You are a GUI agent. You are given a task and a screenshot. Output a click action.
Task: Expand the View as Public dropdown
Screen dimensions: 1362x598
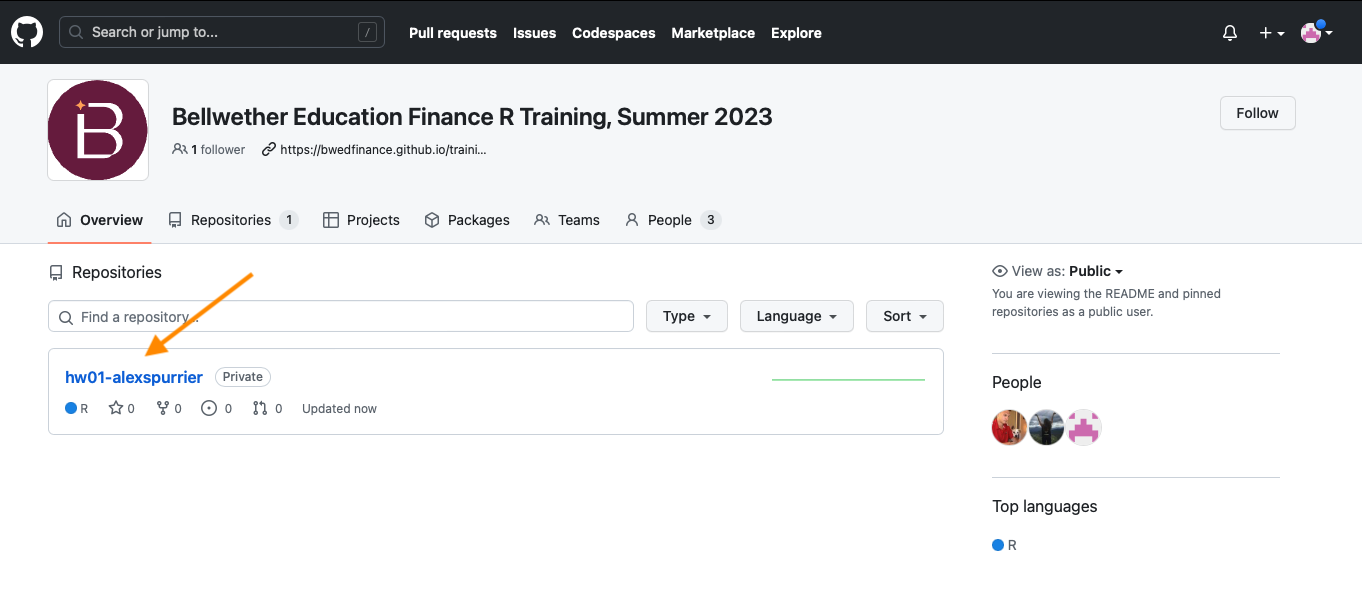[1096, 271]
